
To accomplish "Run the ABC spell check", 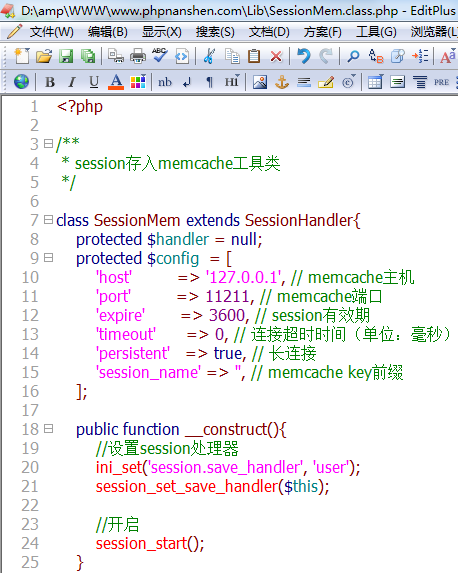I will (159, 56).
